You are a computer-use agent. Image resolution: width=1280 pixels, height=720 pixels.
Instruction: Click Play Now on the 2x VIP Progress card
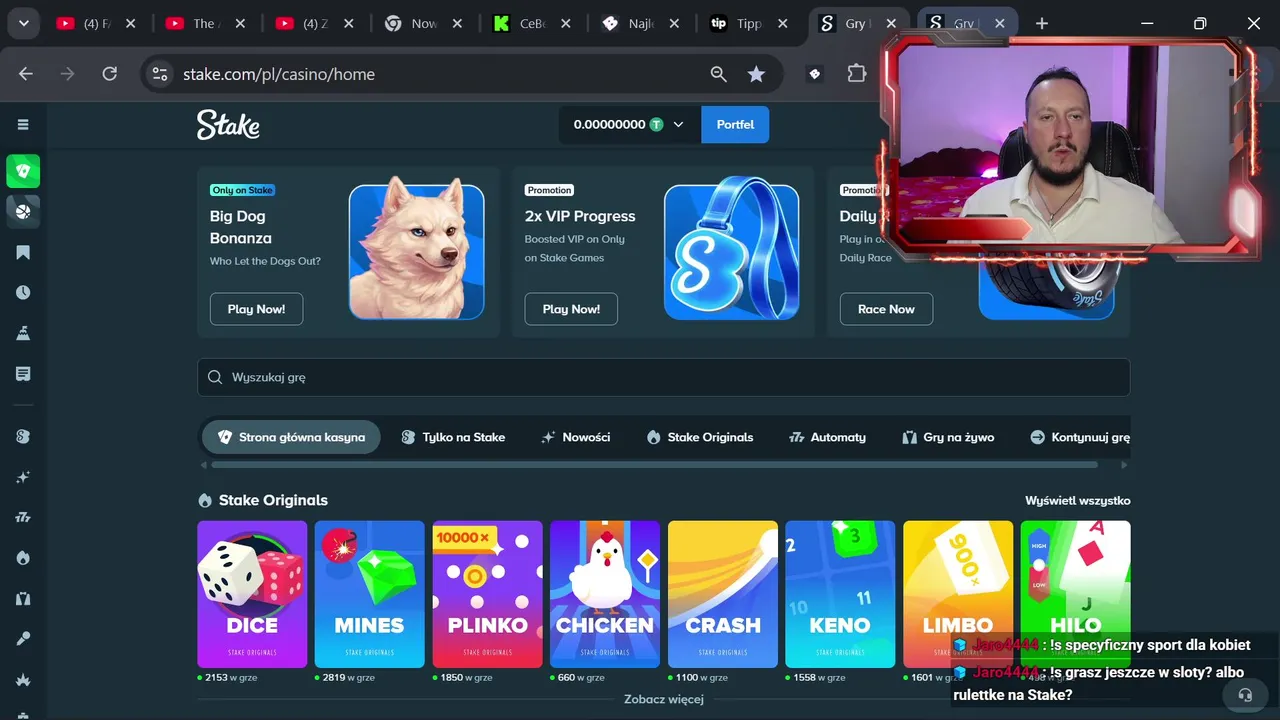(571, 309)
